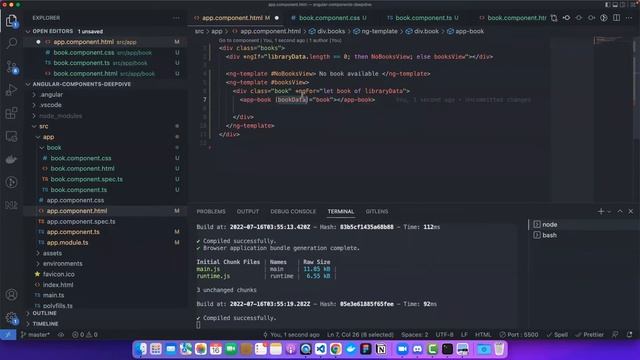Open the Explorer view in the activity bar
This screenshot has height=360, width=640.
(11, 20)
